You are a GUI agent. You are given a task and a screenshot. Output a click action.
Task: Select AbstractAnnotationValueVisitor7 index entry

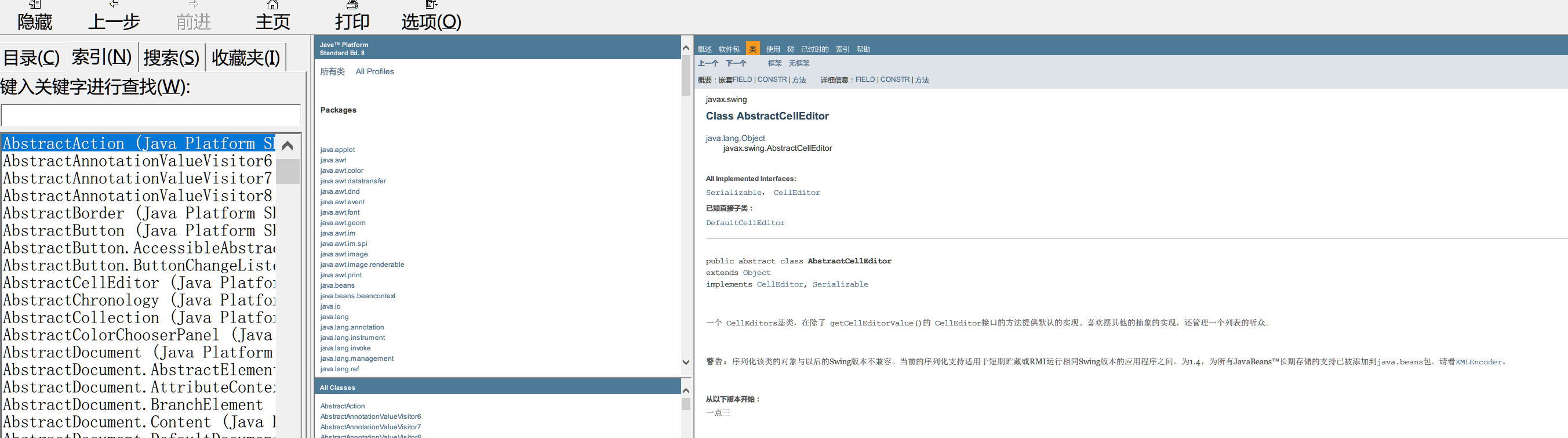coord(139,178)
